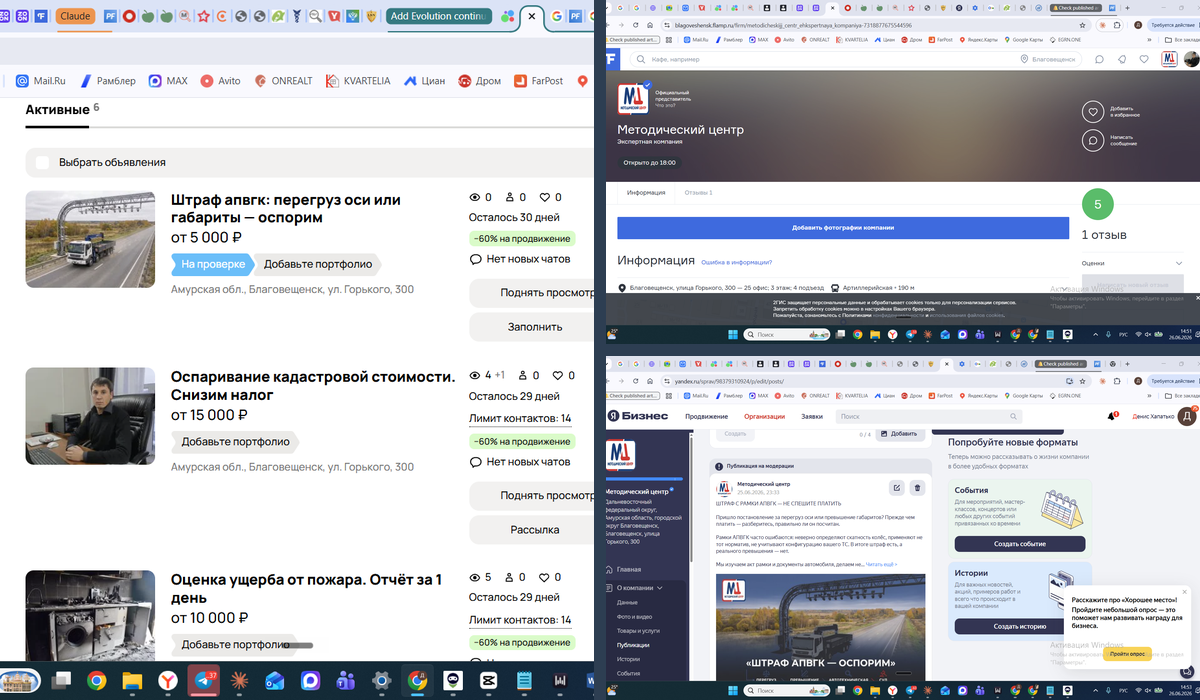Open the notifications bell in Яндекс Бизнес
This screenshot has width=1200, height=700.
(x=1112, y=416)
